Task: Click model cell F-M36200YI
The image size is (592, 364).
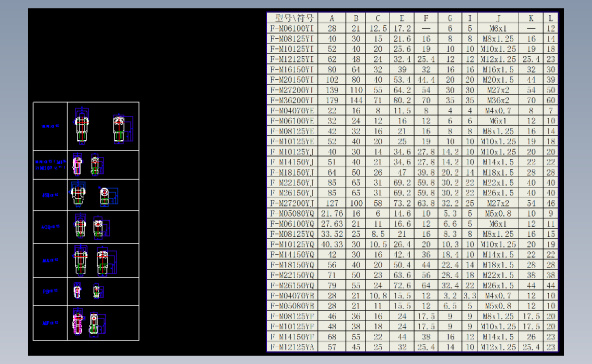Action: (x=293, y=100)
